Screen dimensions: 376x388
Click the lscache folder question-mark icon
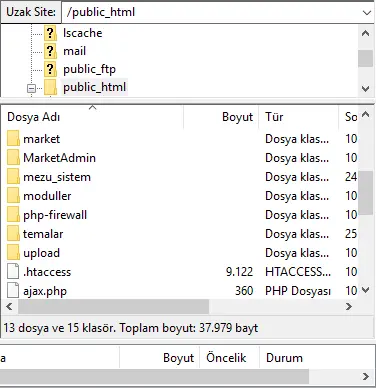50,33
